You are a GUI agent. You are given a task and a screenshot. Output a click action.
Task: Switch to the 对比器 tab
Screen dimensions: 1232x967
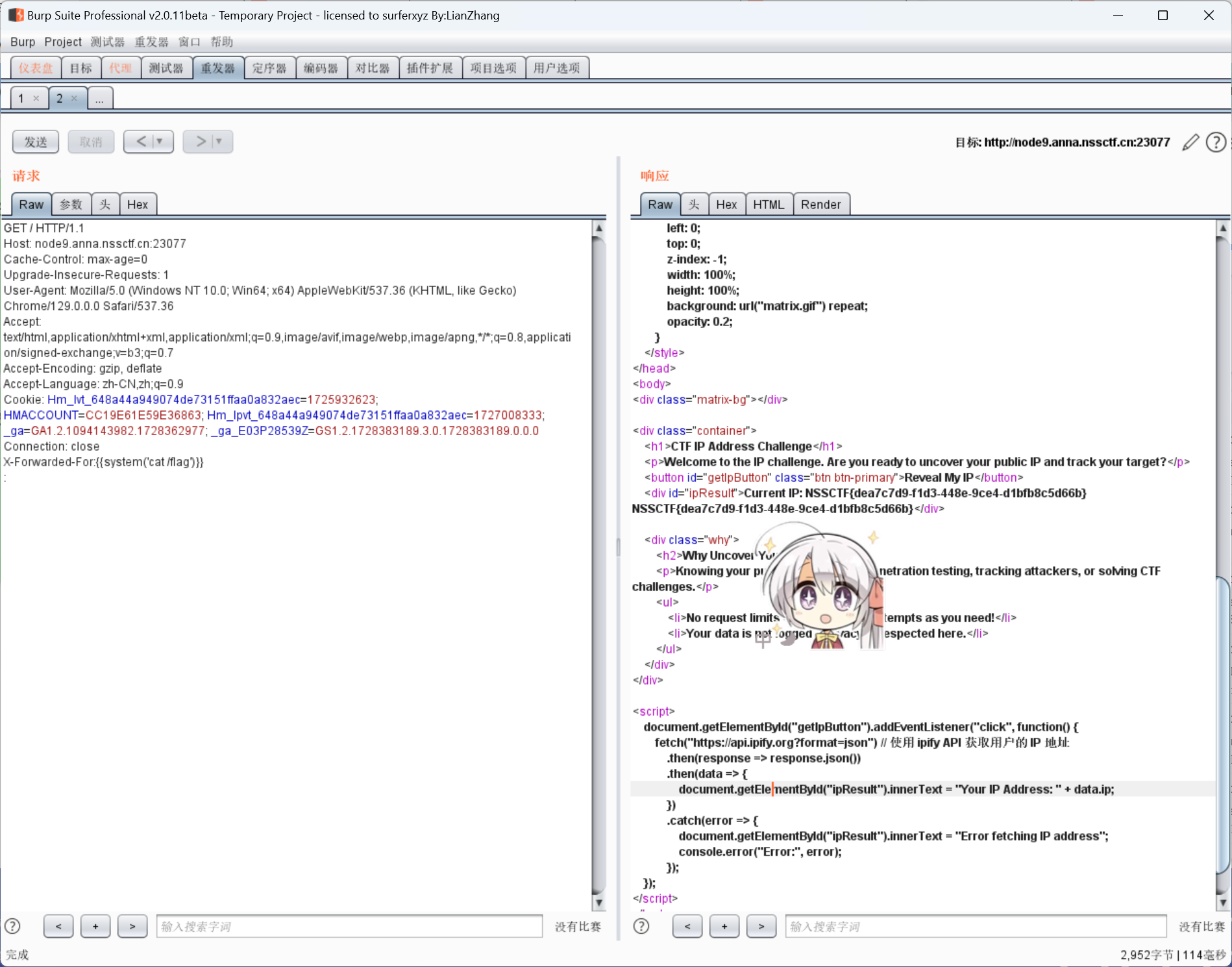click(373, 68)
